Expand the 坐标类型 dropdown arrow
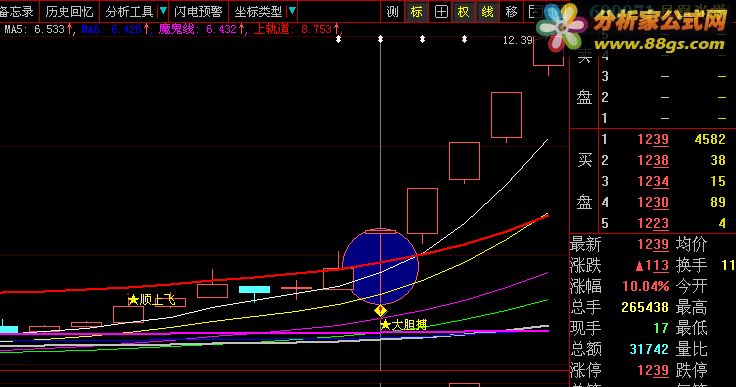Viewport: 736px width, 387px height. 292,11
